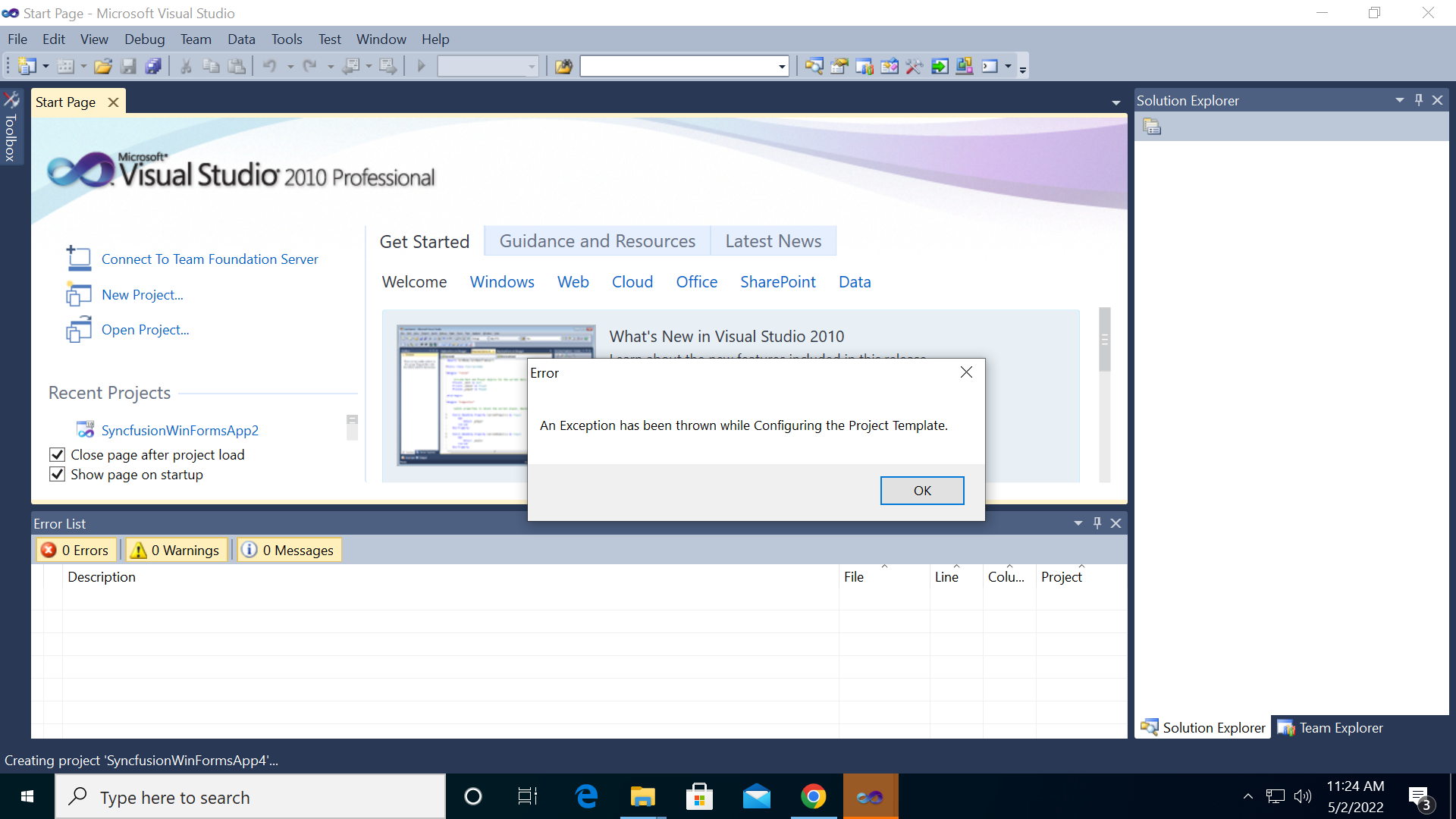1456x819 pixels.
Task: Toggle 'Close page after project load' checkbox
Action: (x=57, y=455)
